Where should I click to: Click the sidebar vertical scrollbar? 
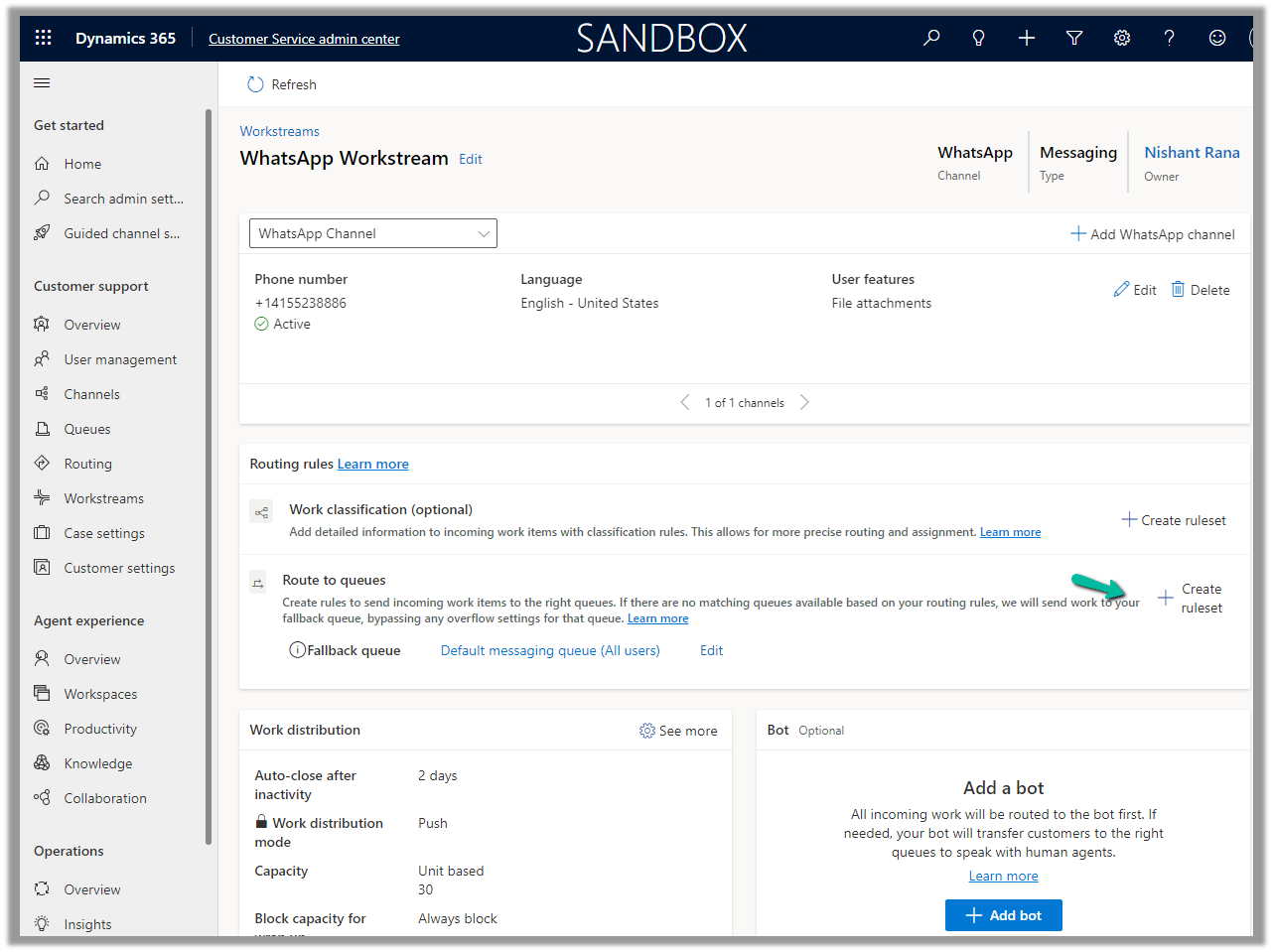[209, 476]
